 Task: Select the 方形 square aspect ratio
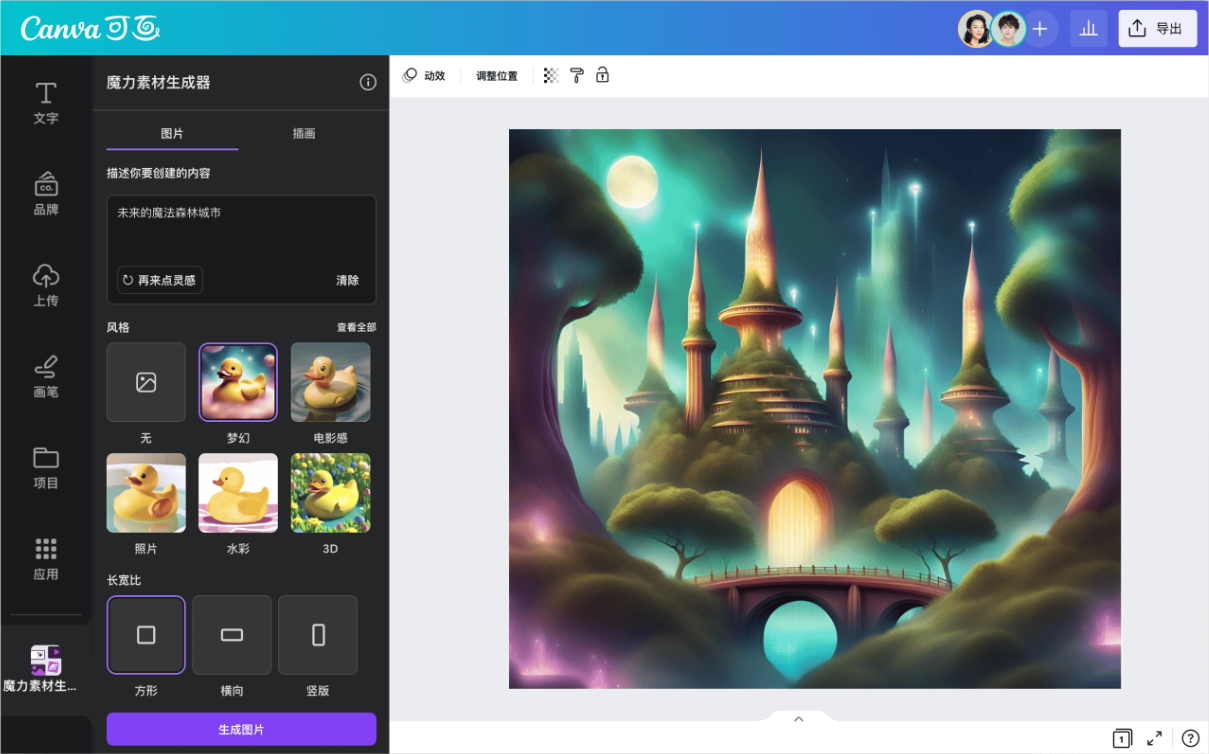pyautogui.click(x=146, y=635)
